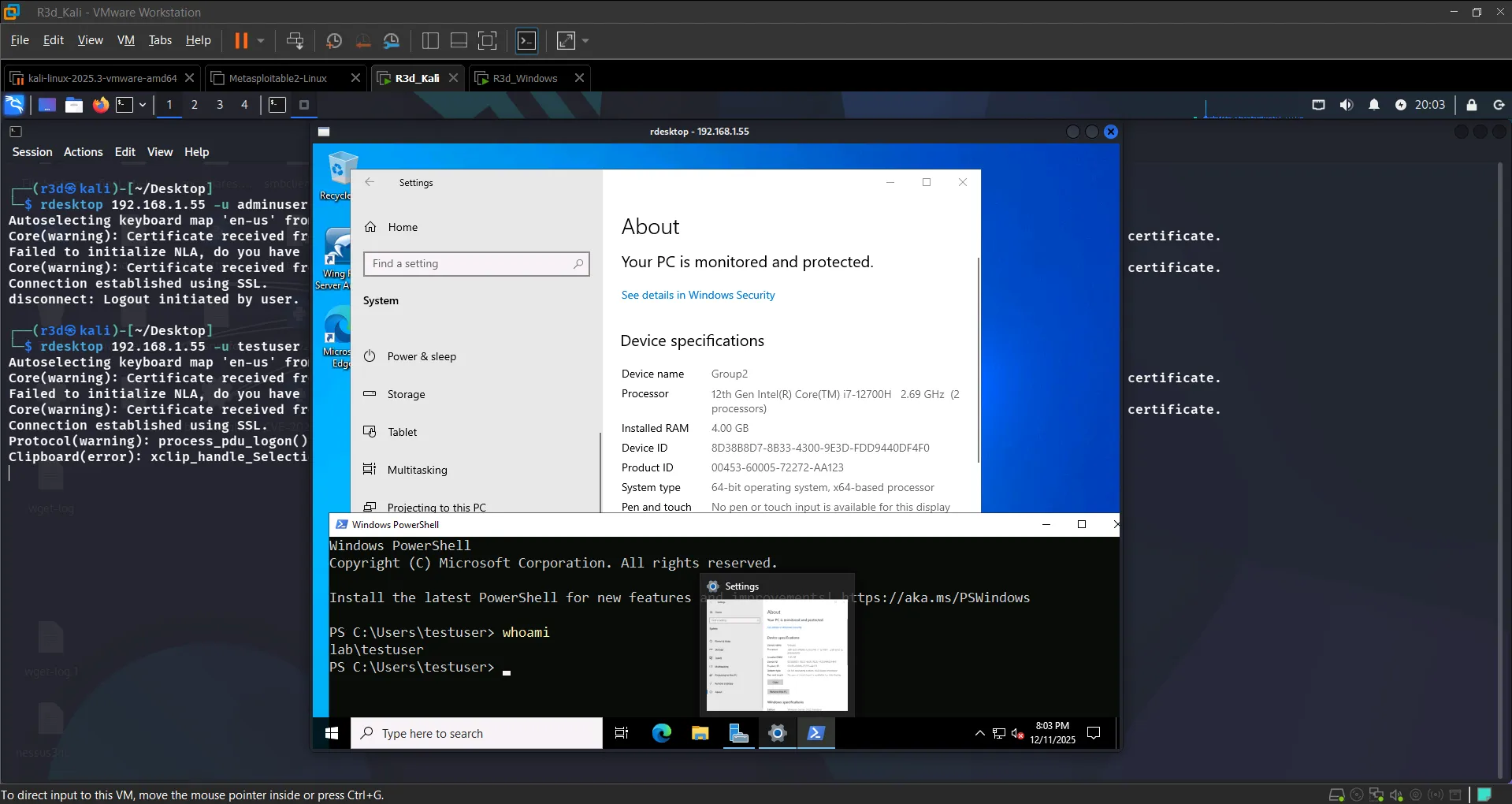Click the VMware console view icon

[526, 41]
